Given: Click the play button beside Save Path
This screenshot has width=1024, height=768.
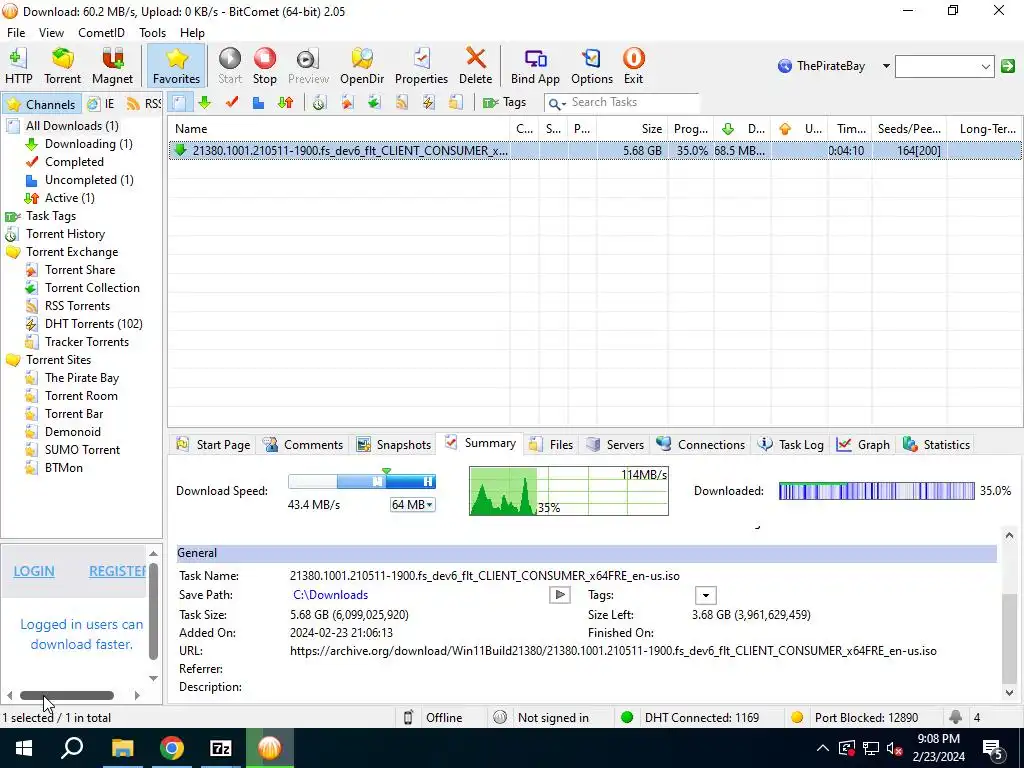Looking at the screenshot, I should [x=560, y=595].
